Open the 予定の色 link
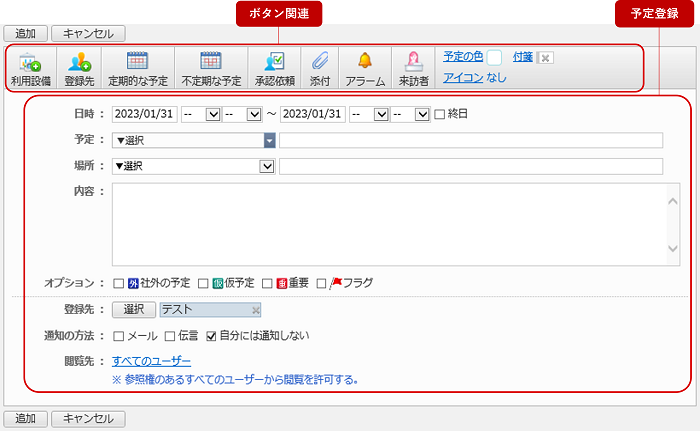 463,56
